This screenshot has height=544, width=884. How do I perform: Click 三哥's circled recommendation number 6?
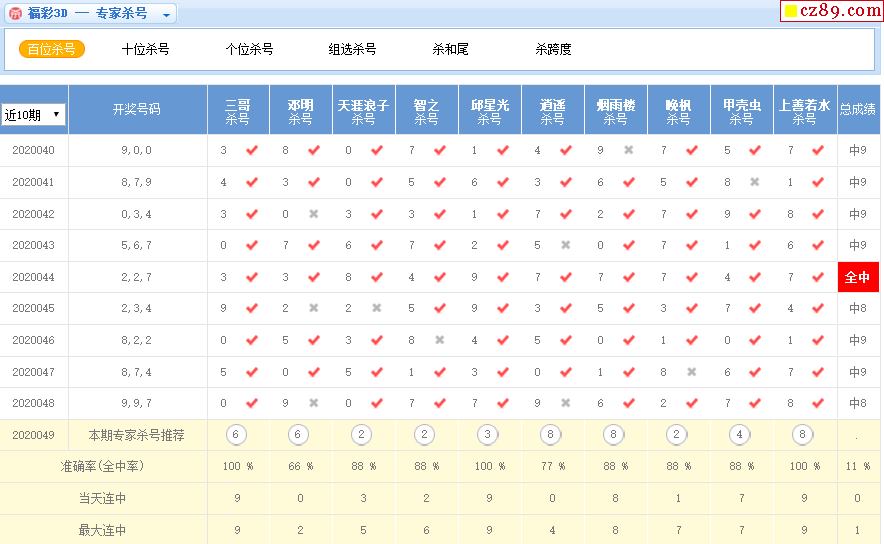coord(236,435)
